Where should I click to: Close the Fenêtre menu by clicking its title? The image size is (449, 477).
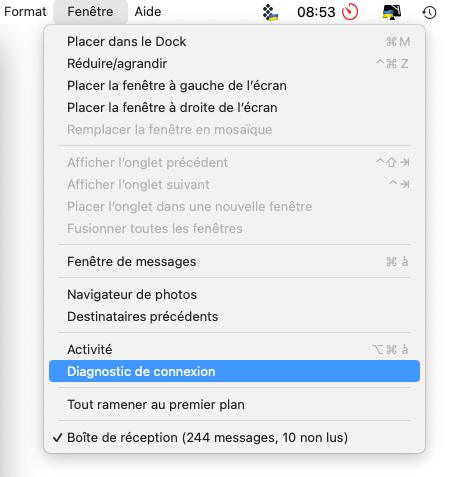(90, 12)
